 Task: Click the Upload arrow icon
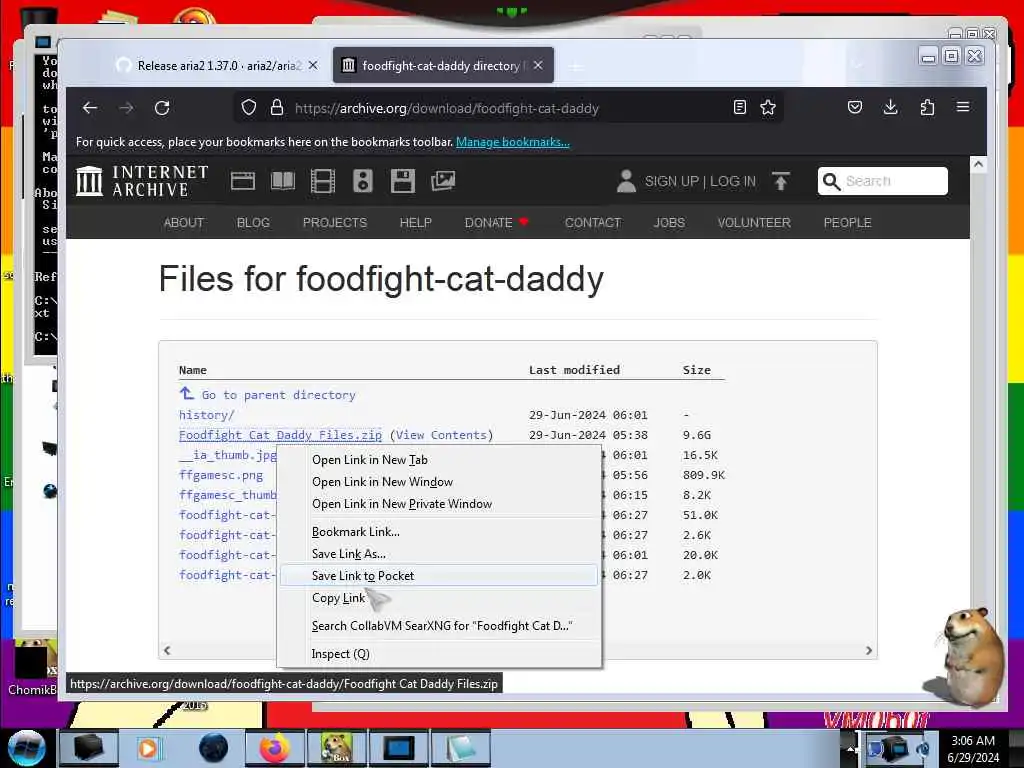[x=781, y=181]
